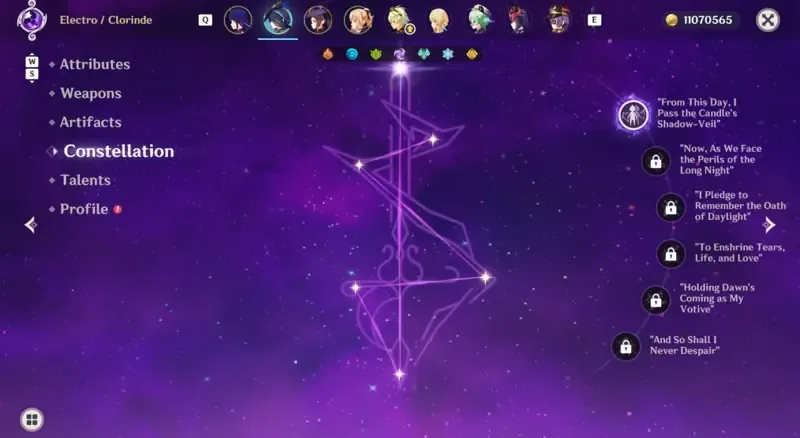Go to previous character with the left arrow
This screenshot has width=800, height=438.
pyautogui.click(x=31, y=225)
